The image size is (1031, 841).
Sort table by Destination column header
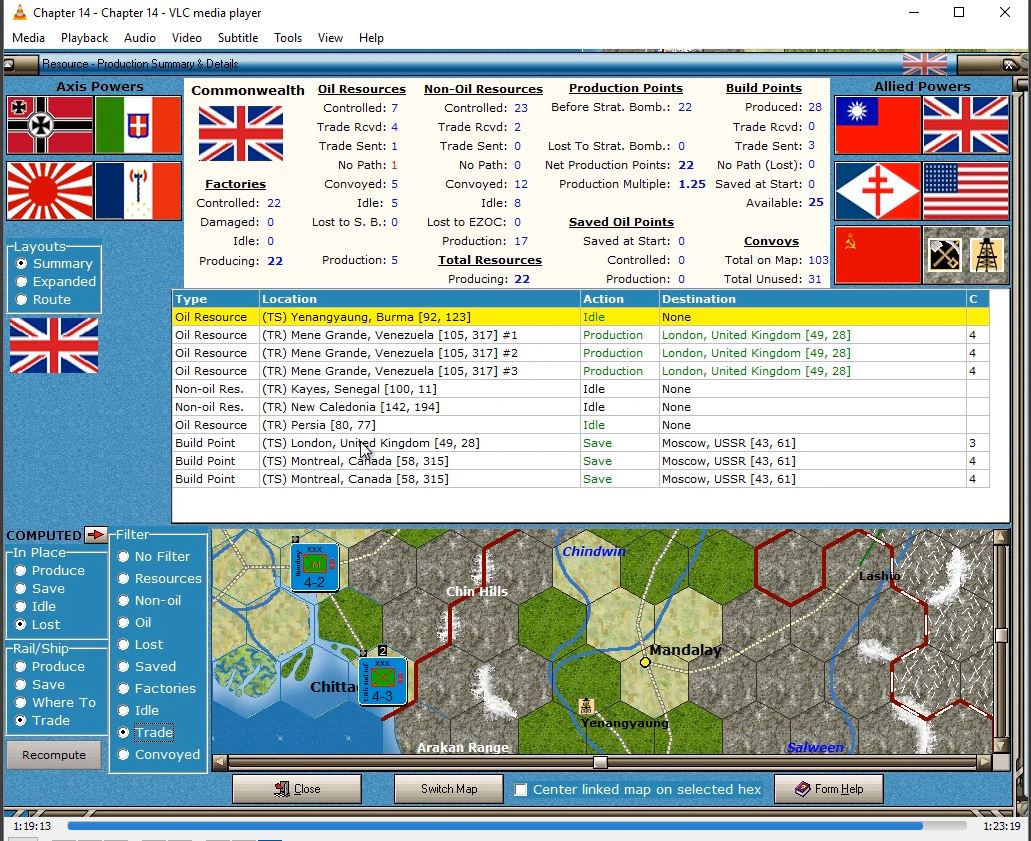tap(813, 299)
